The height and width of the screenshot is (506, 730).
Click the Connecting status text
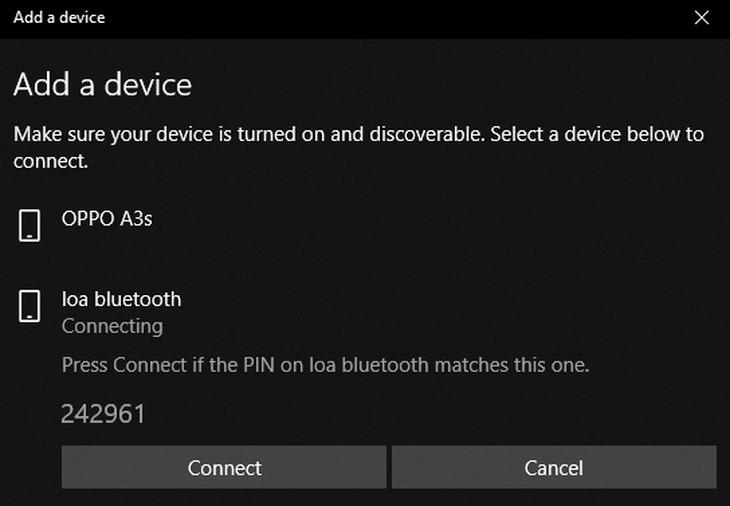coord(112,326)
